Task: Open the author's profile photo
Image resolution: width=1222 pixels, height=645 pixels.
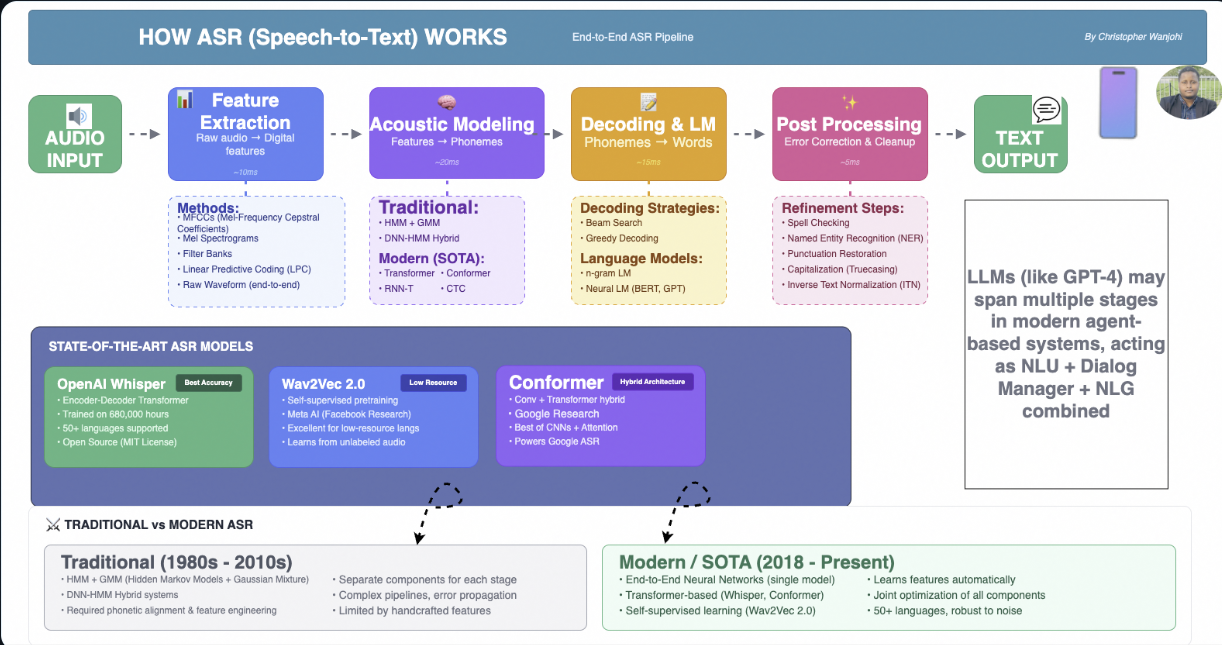Action: tap(1189, 93)
